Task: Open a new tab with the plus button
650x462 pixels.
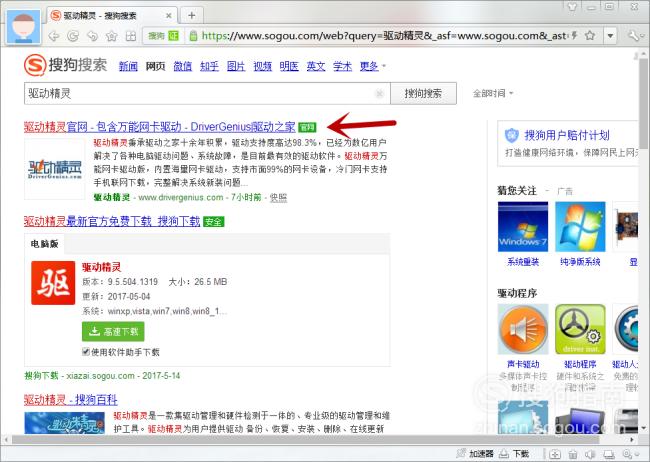Action: tap(192, 15)
